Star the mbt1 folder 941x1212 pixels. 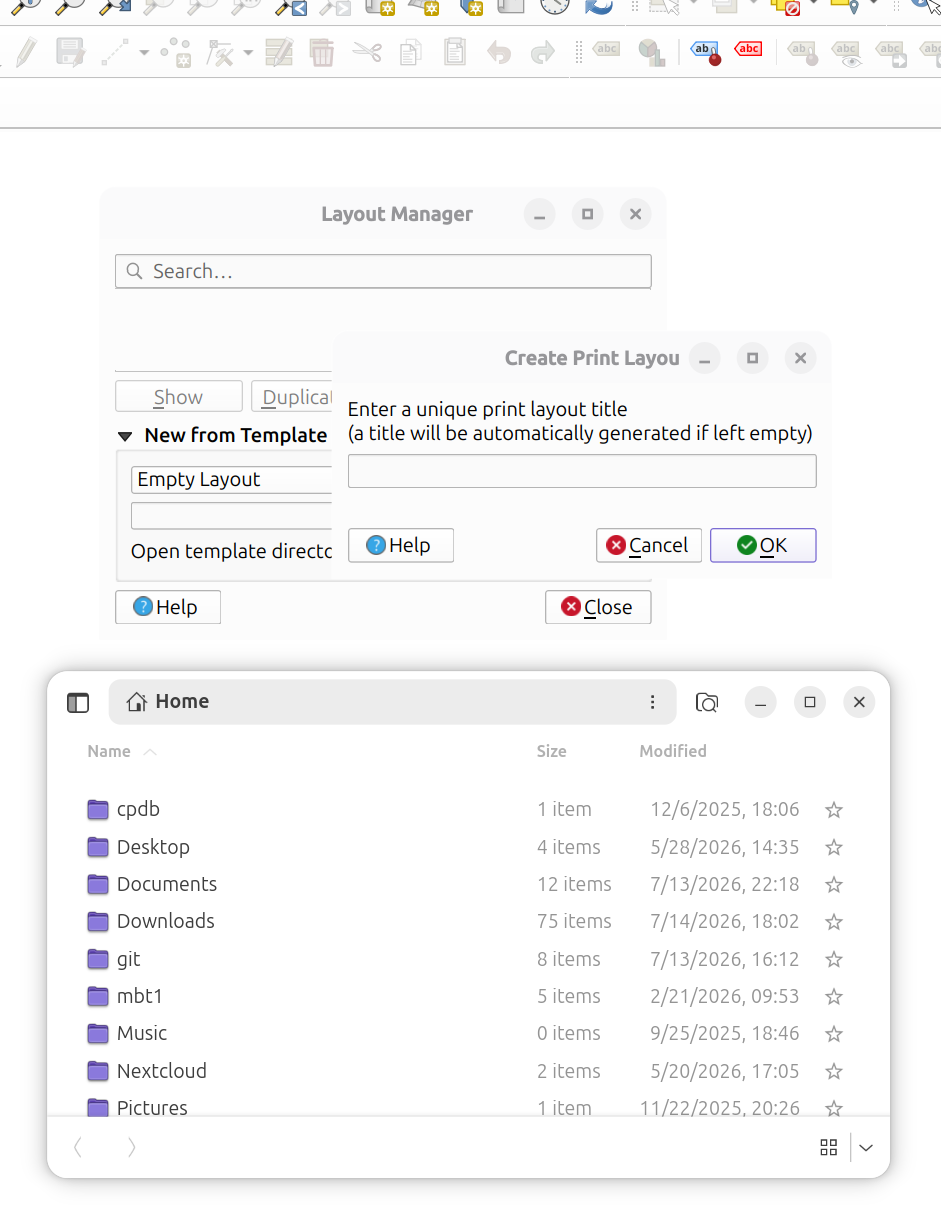click(833, 997)
